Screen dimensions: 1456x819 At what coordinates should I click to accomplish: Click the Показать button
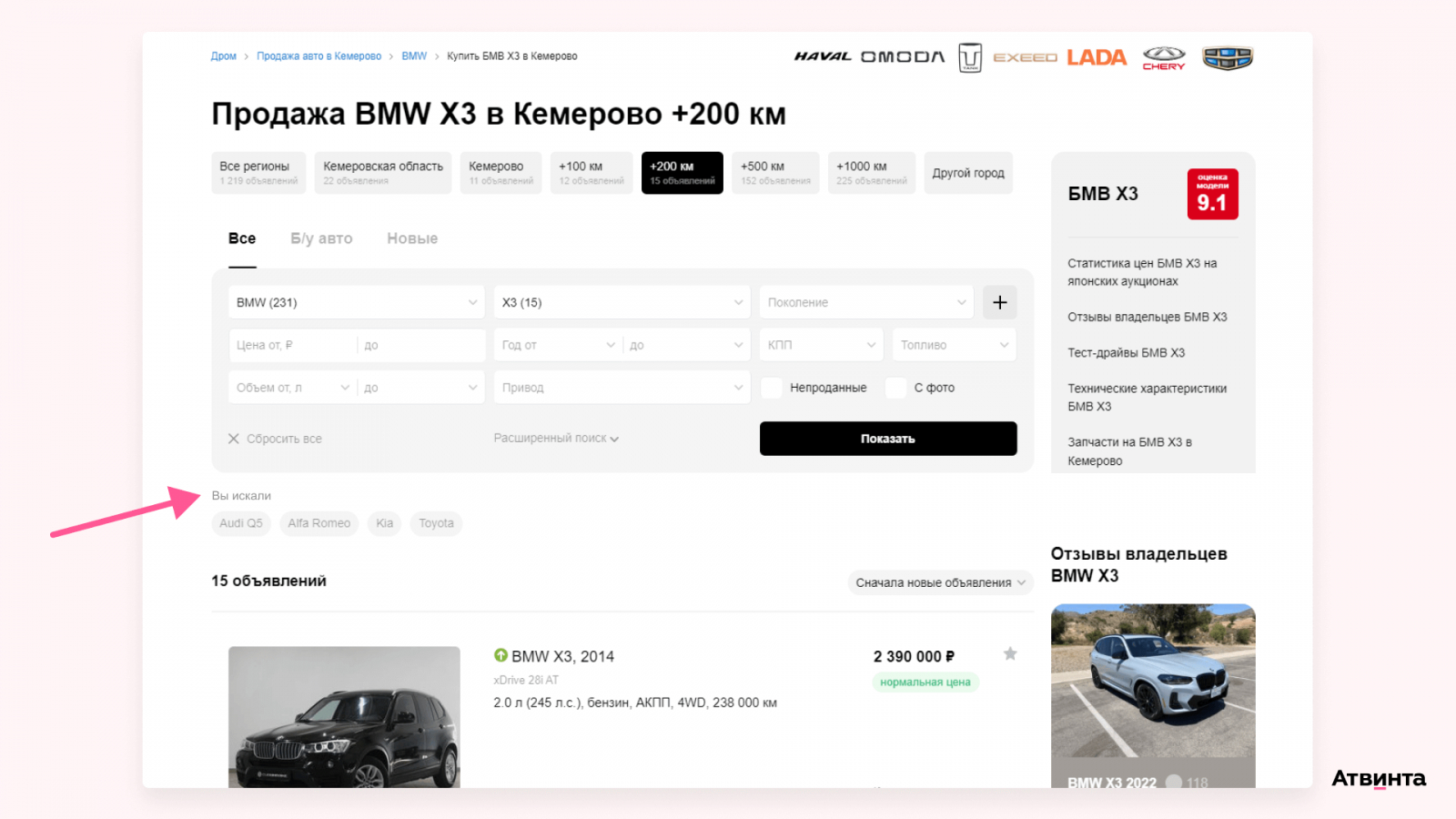pyautogui.click(x=888, y=439)
